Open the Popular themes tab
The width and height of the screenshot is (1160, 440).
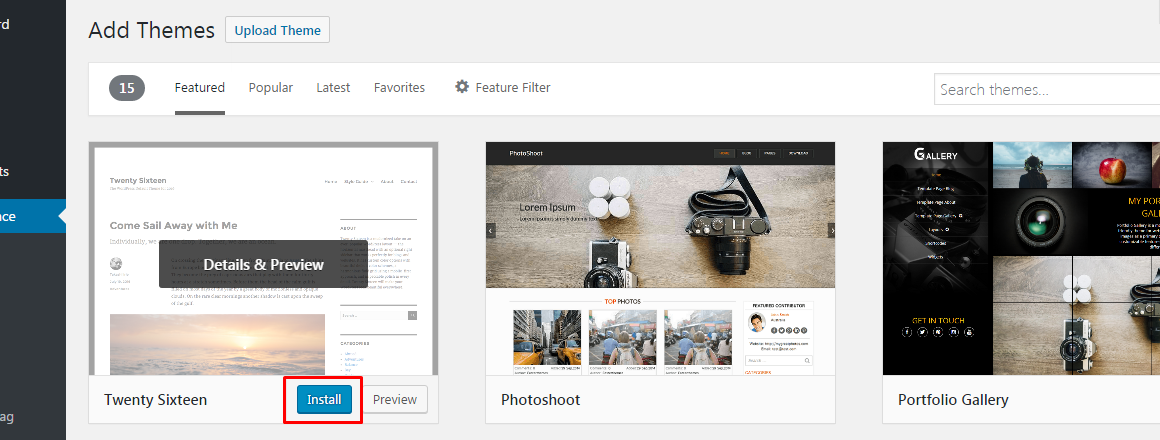(271, 87)
